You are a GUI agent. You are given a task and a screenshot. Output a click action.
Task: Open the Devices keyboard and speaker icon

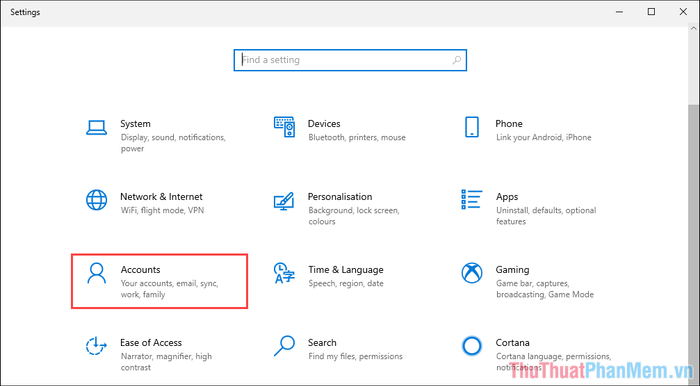pos(284,127)
